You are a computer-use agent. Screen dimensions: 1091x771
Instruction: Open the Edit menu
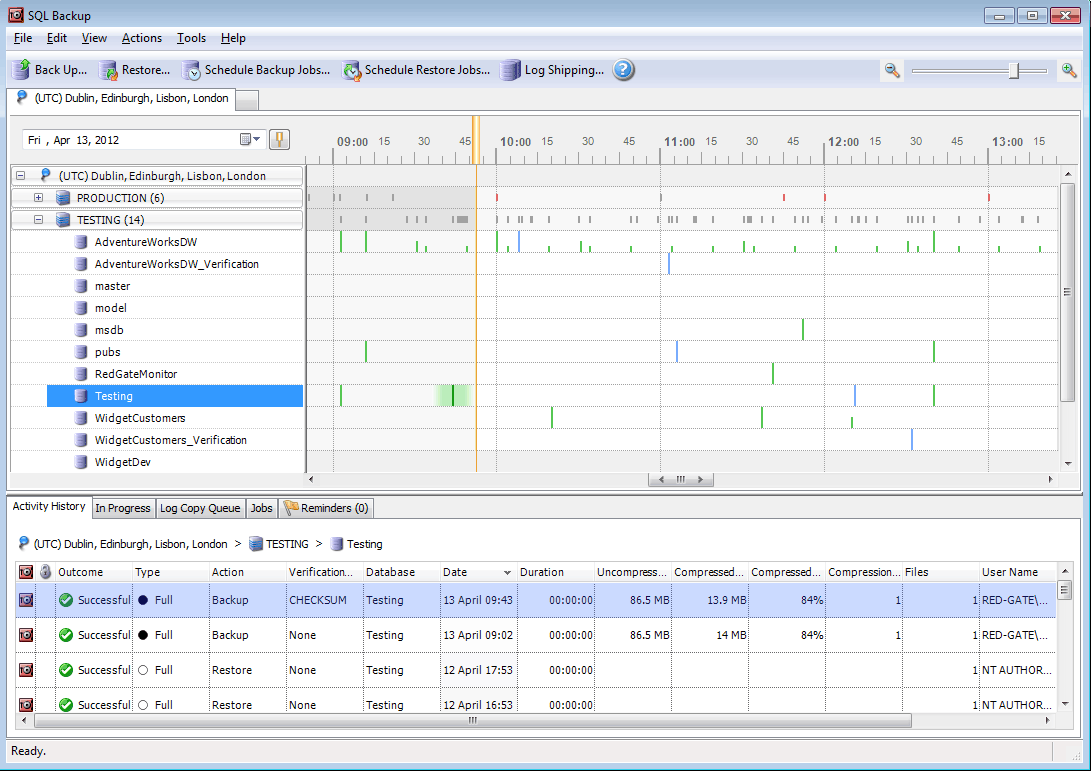click(57, 38)
